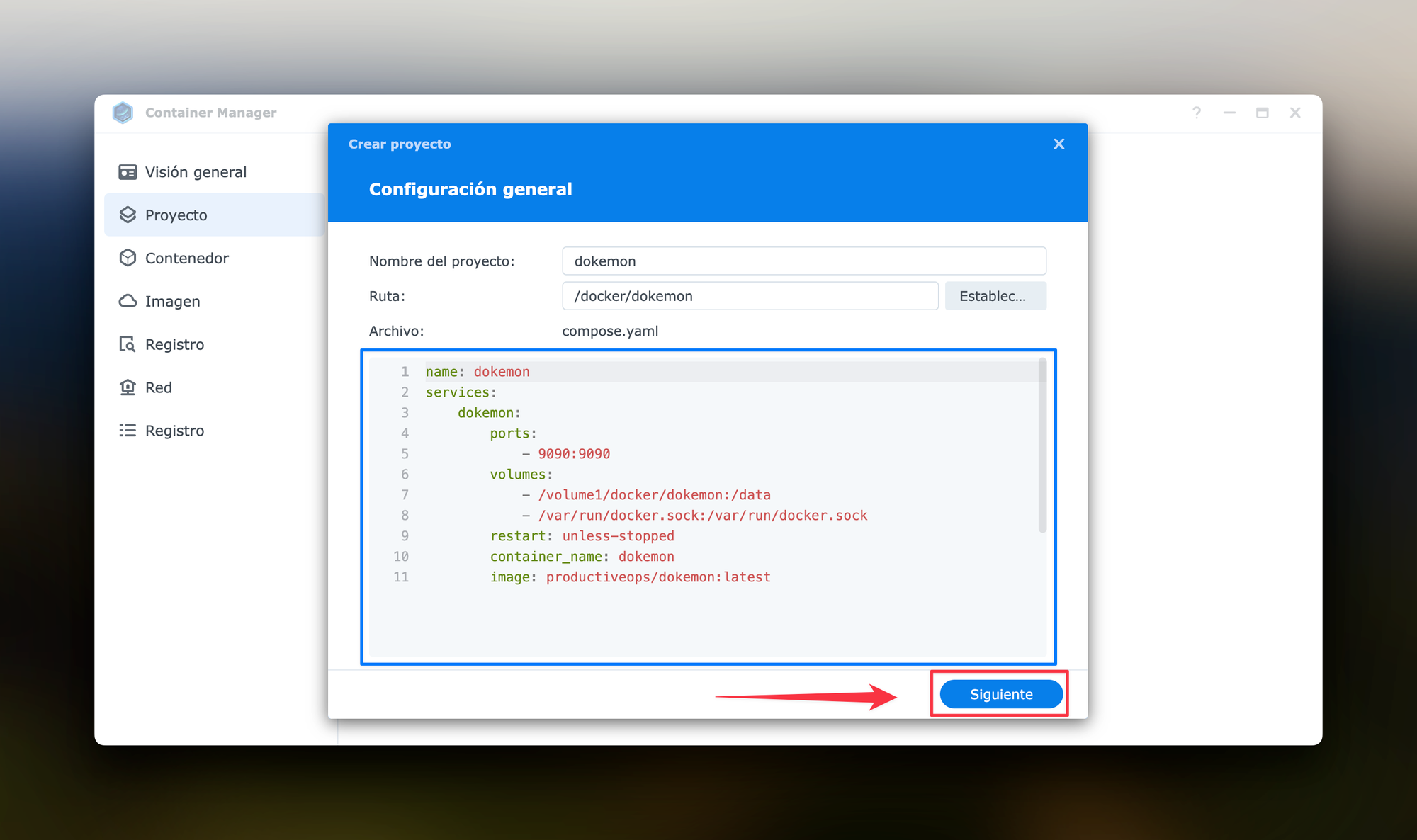This screenshot has height=840, width=1417.
Task: Click line number 11 in gutter
Action: coord(401,577)
